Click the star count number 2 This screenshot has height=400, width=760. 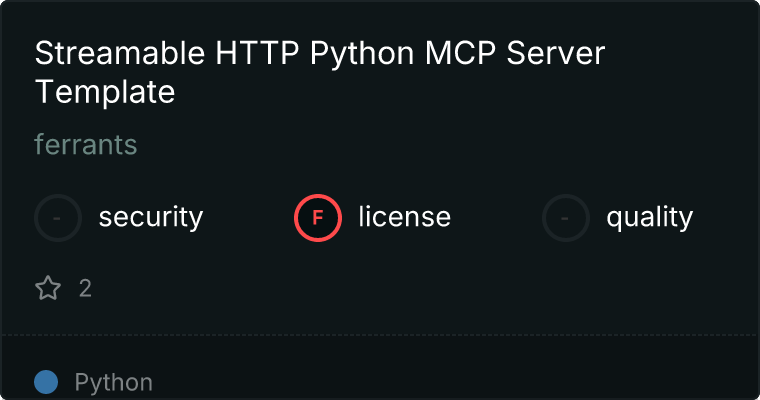pyautogui.click(x=85, y=289)
